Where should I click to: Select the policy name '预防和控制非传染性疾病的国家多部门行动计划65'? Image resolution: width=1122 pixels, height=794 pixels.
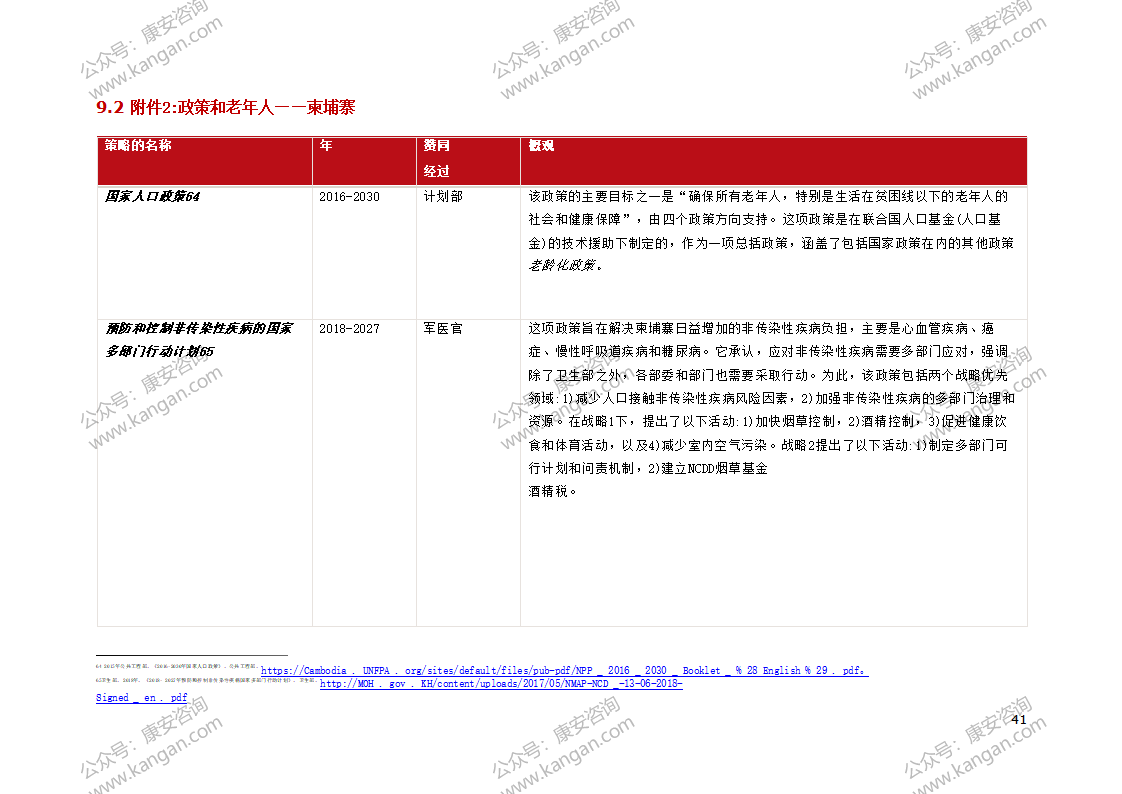click(x=199, y=340)
